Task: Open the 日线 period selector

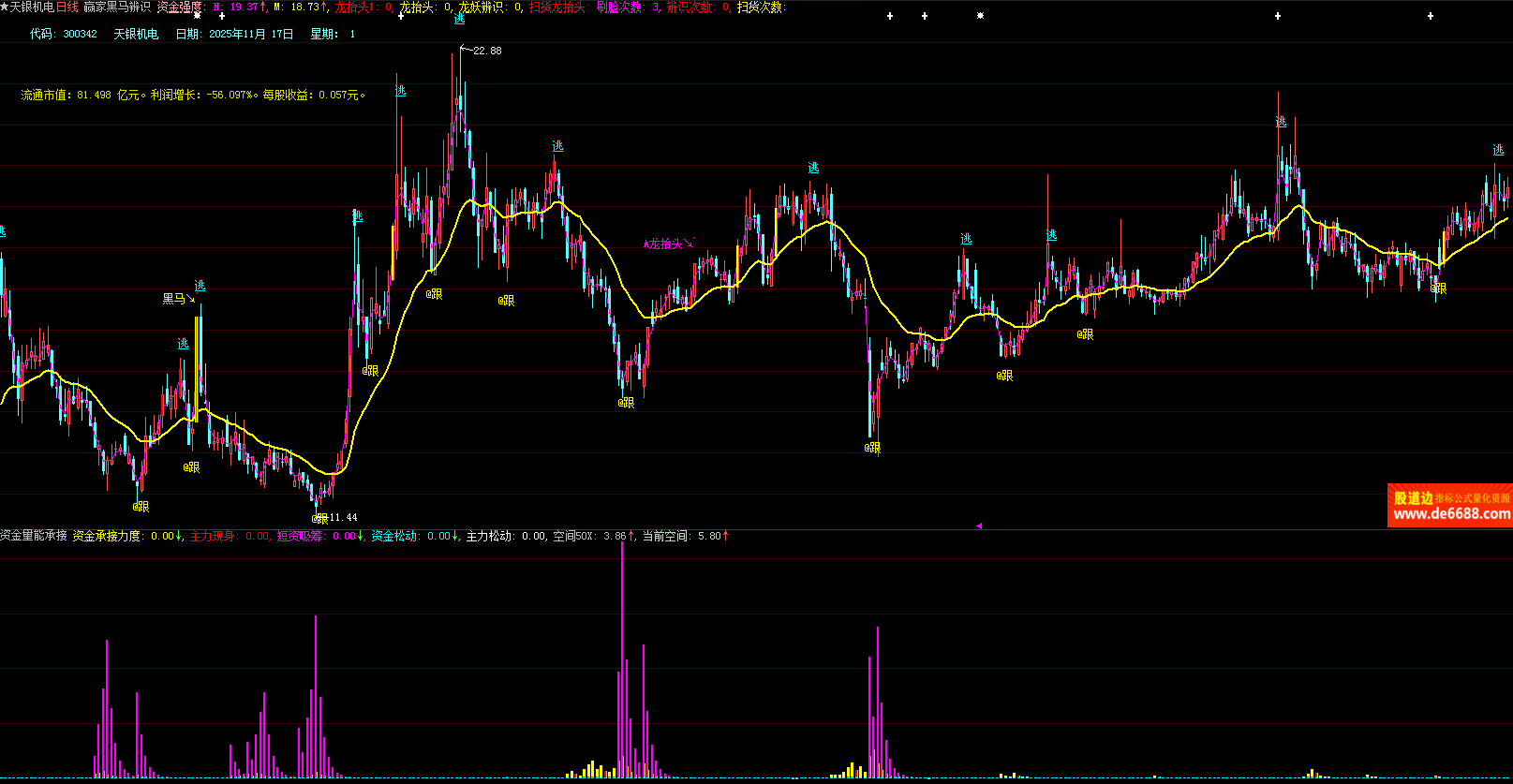Action: click(x=67, y=7)
